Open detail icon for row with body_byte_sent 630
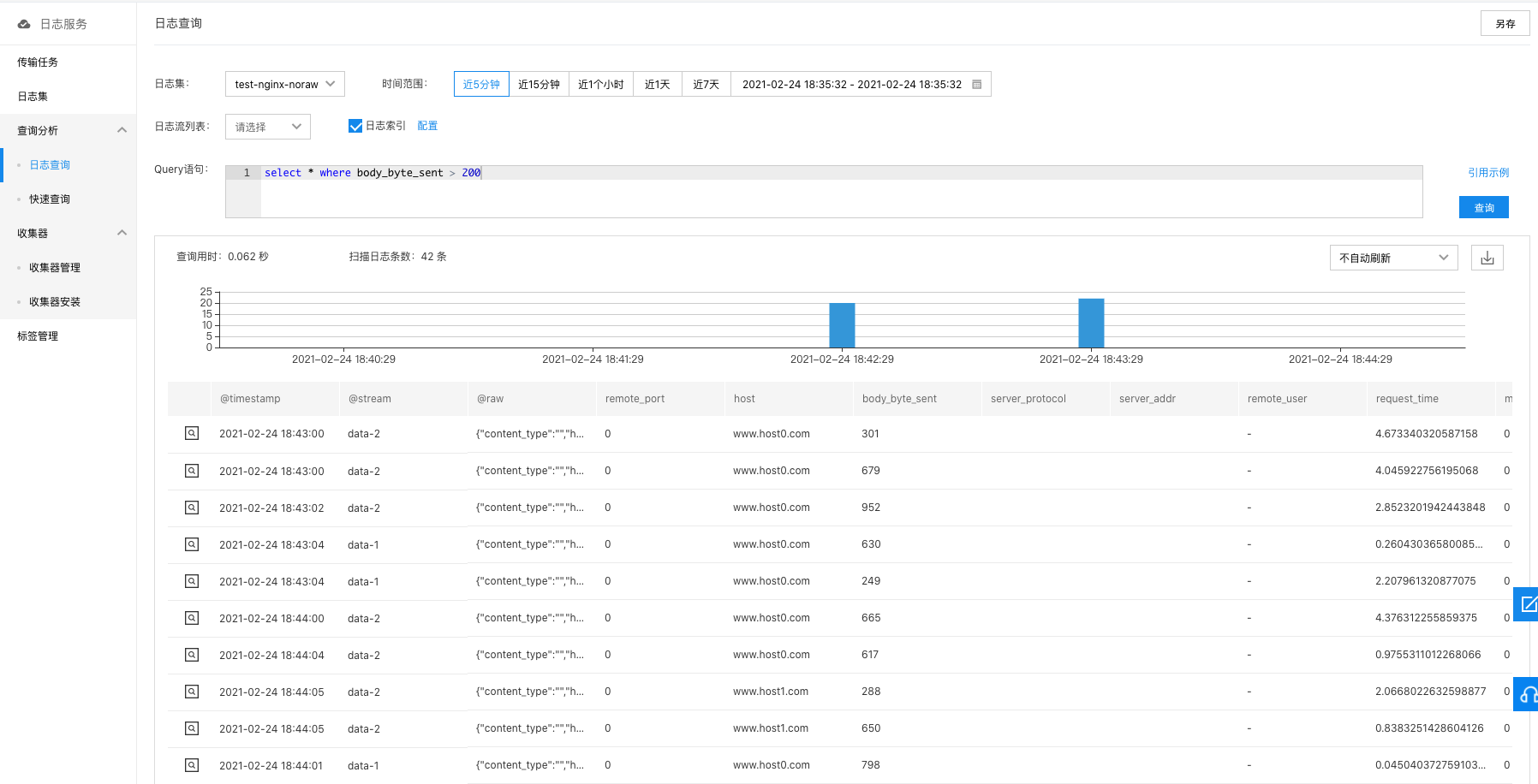The height and width of the screenshot is (784, 1538). pos(192,543)
